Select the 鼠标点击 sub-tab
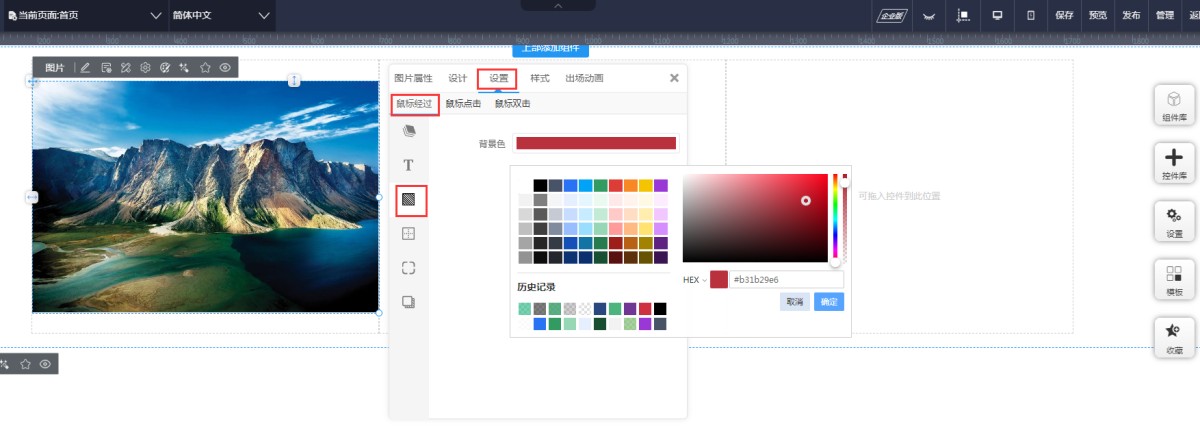Screen dimensions: 1200x426 click(463, 104)
